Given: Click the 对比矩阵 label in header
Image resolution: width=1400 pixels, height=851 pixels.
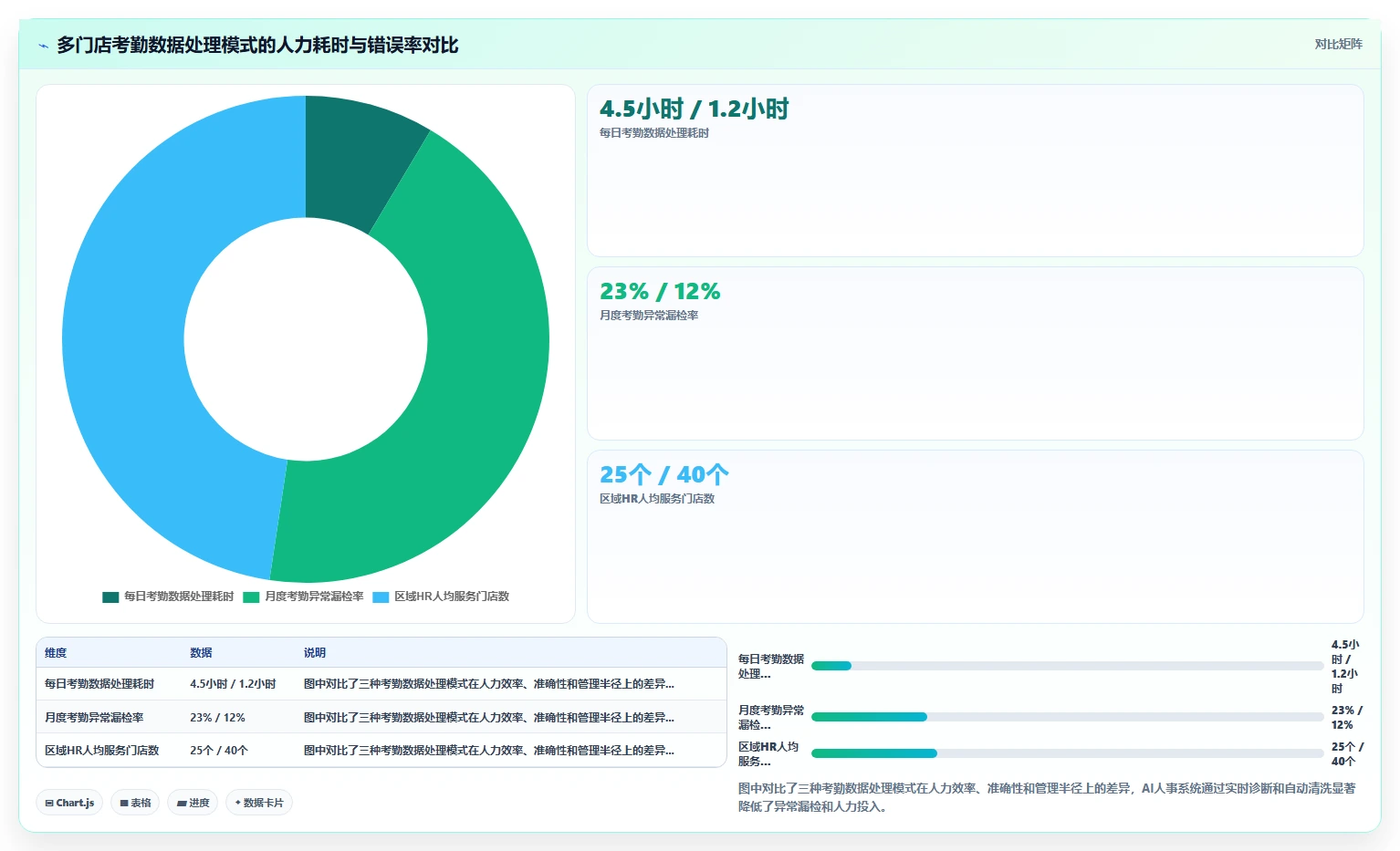Looking at the screenshot, I should click(x=1338, y=44).
